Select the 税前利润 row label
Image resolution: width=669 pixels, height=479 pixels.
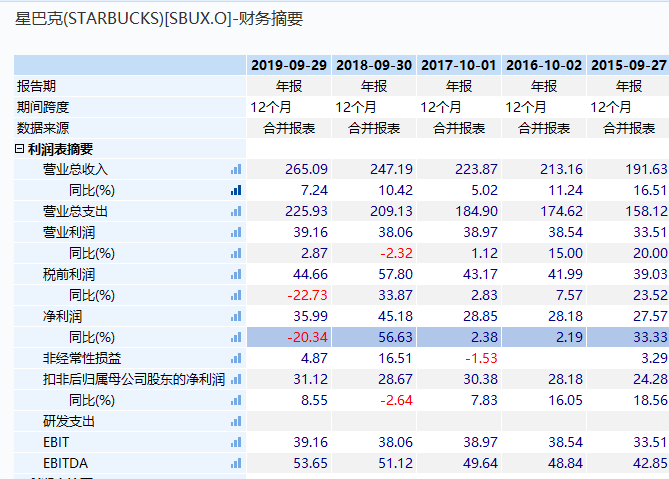(69, 274)
